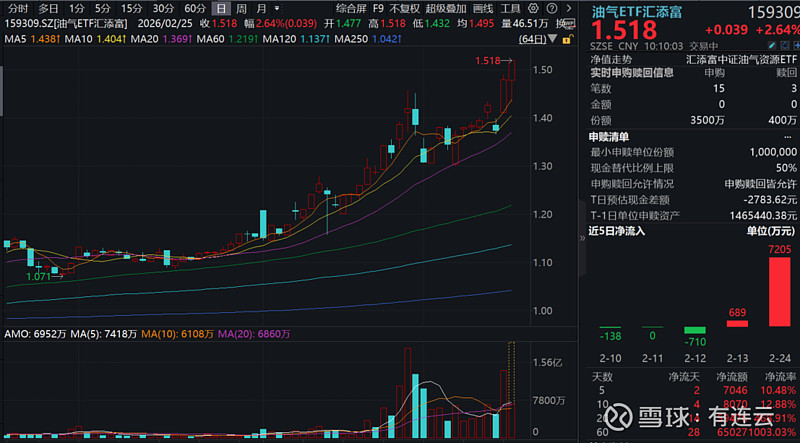
Task: Open chart settings gear icon
Action: [533, 8]
